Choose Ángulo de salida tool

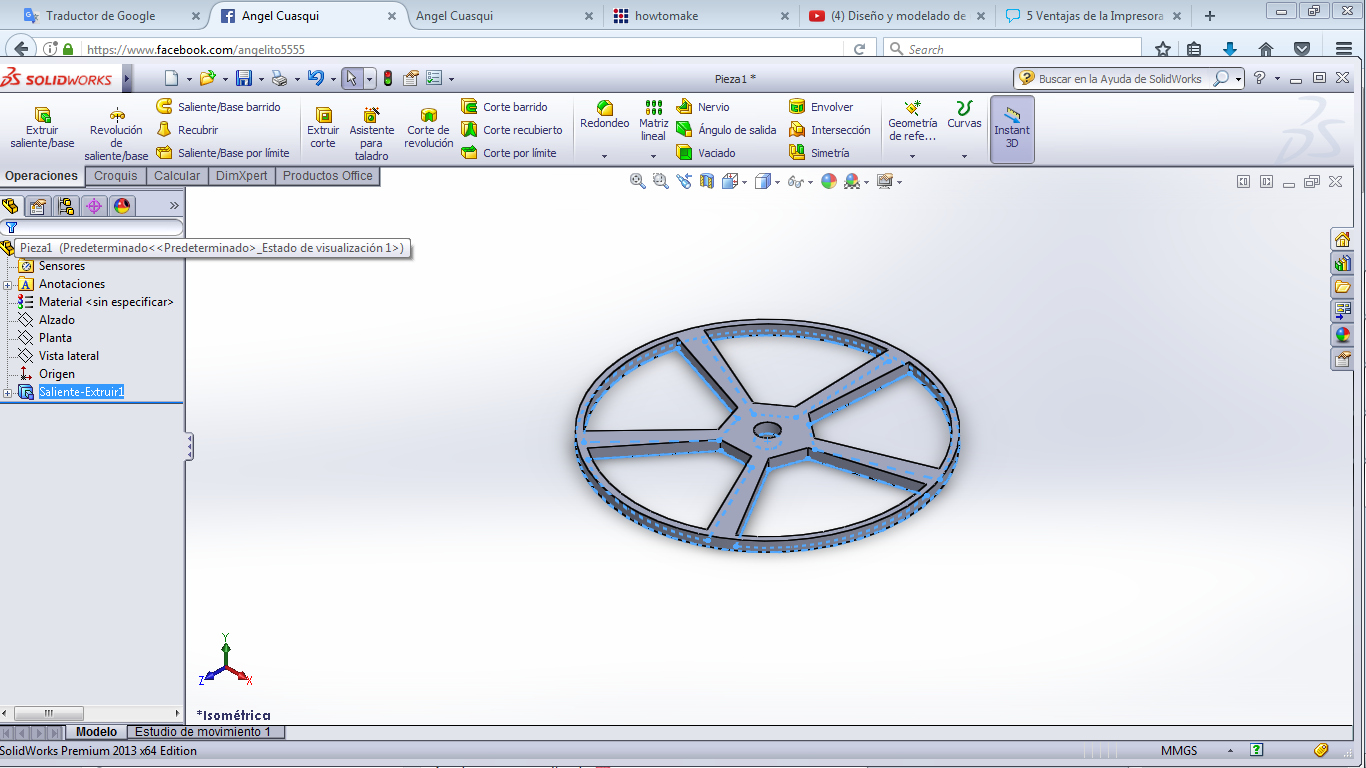(x=726, y=129)
